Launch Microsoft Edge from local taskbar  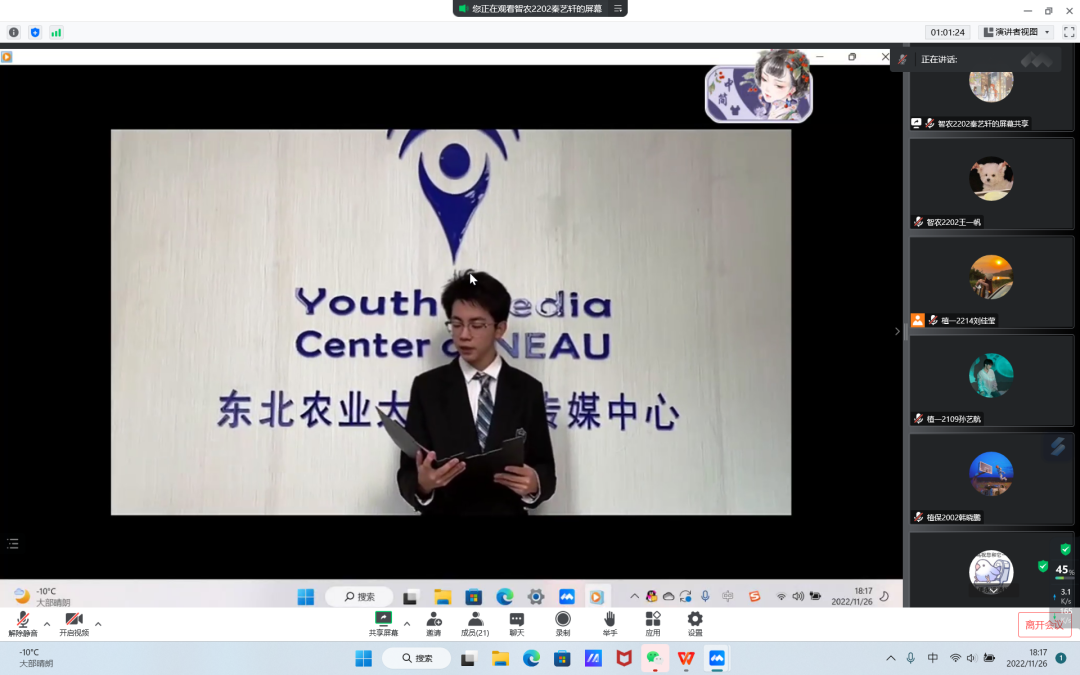tap(531, 658)
